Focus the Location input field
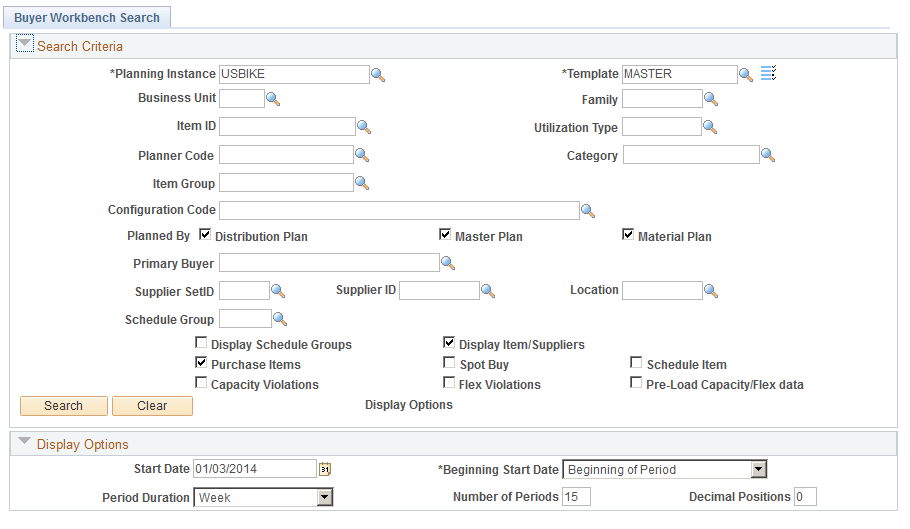 coord(662,291)
